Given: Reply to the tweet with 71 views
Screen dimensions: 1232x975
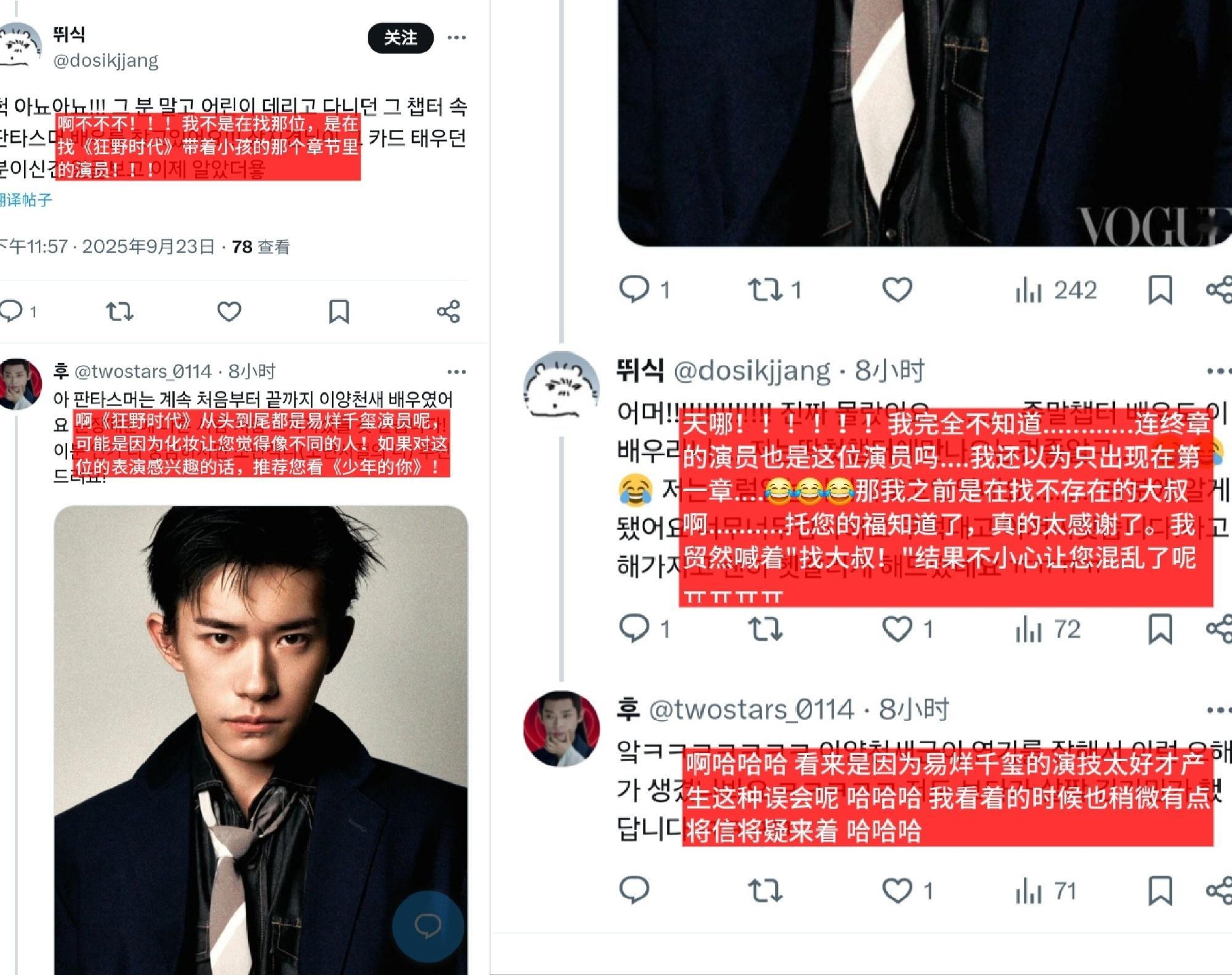Looking at the screenshot, I should 634,891.
